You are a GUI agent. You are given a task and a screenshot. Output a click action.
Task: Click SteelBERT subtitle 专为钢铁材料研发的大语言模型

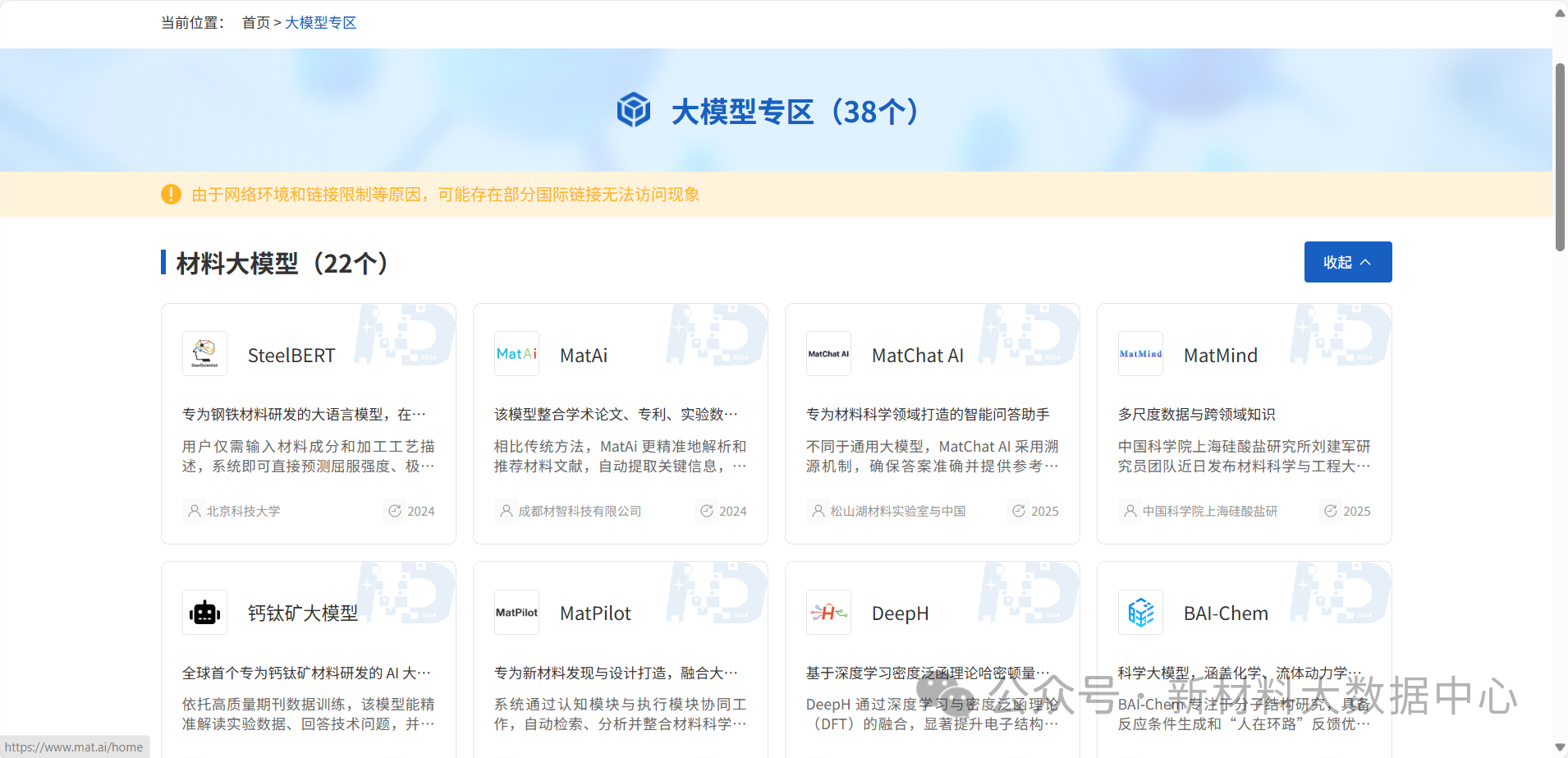click(304, 415)
